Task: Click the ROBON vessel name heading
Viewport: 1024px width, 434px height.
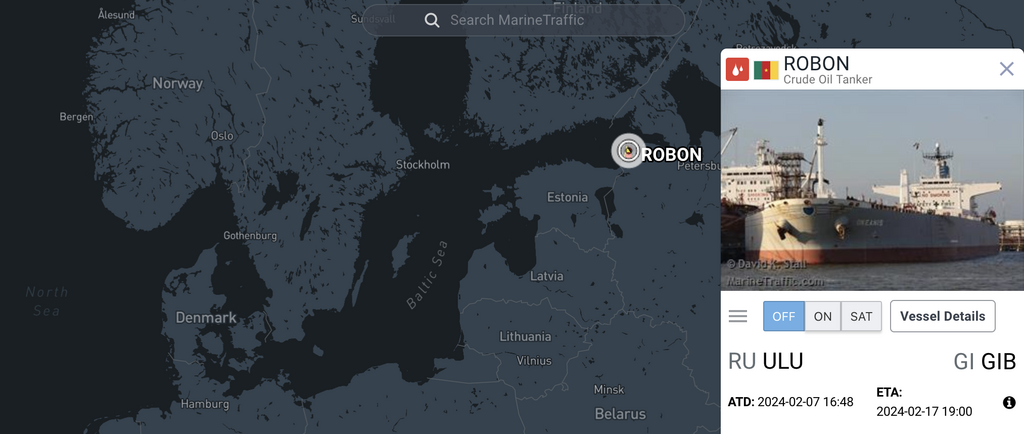Action: (816, 63)
